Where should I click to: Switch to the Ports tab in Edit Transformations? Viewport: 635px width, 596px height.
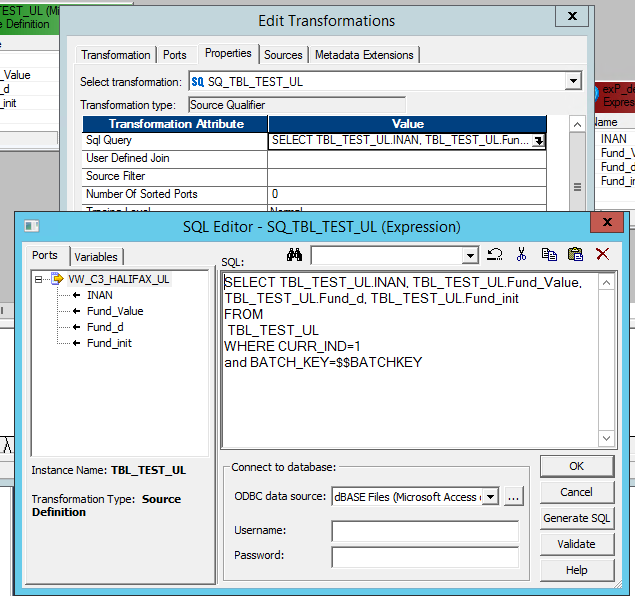[175, 55]
